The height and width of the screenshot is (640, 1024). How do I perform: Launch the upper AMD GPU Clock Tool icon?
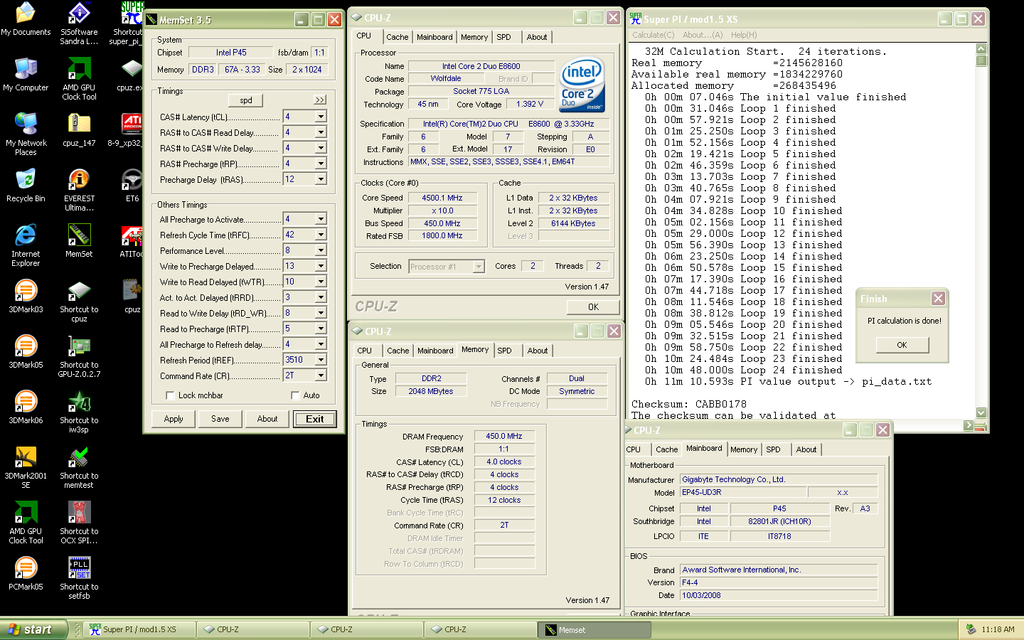[x=79, y=79]
